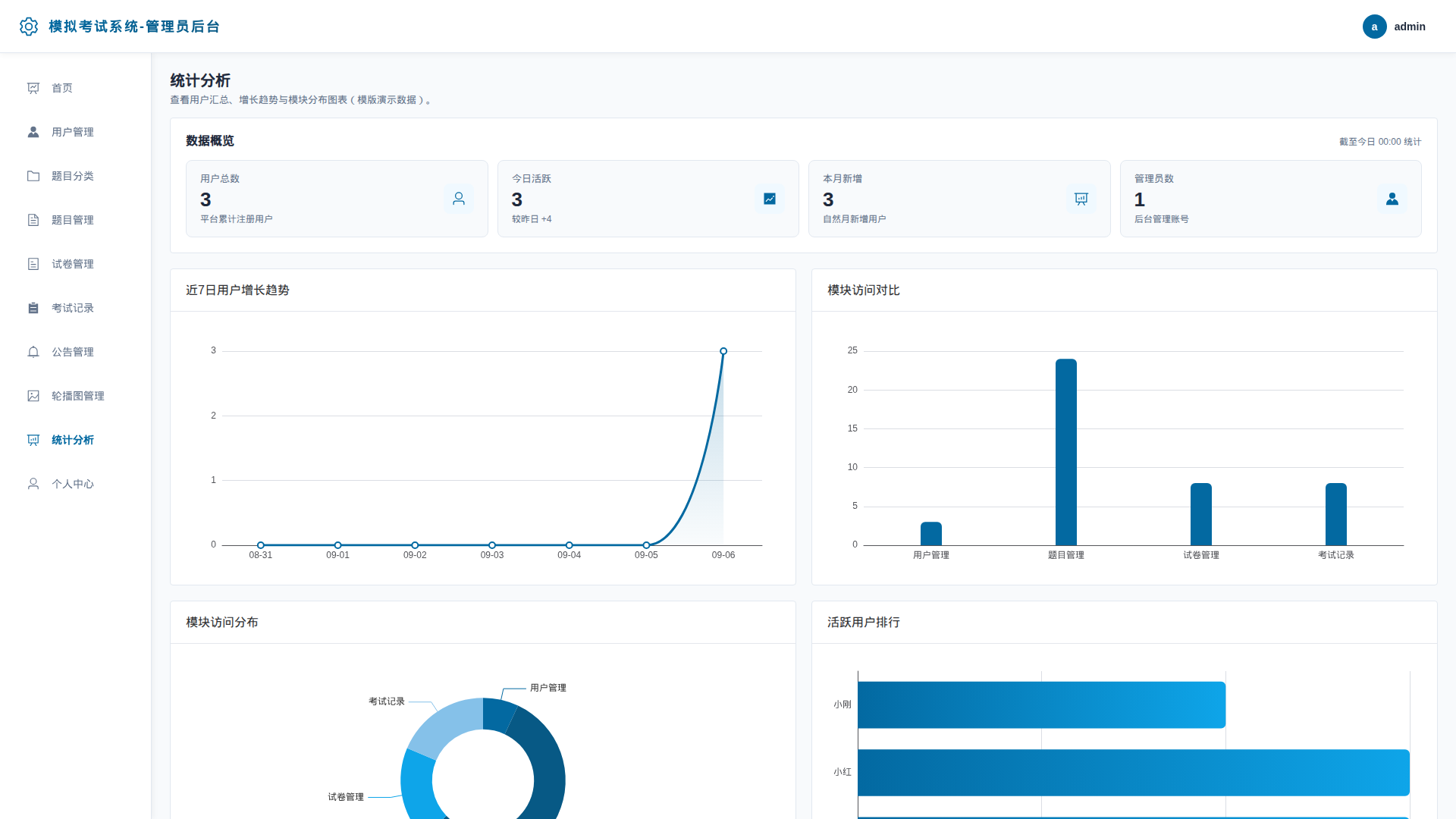Click the 考试记录 clipboard icon in sidebar
The width and height of the screenshot is (1456, 819).
33,308
